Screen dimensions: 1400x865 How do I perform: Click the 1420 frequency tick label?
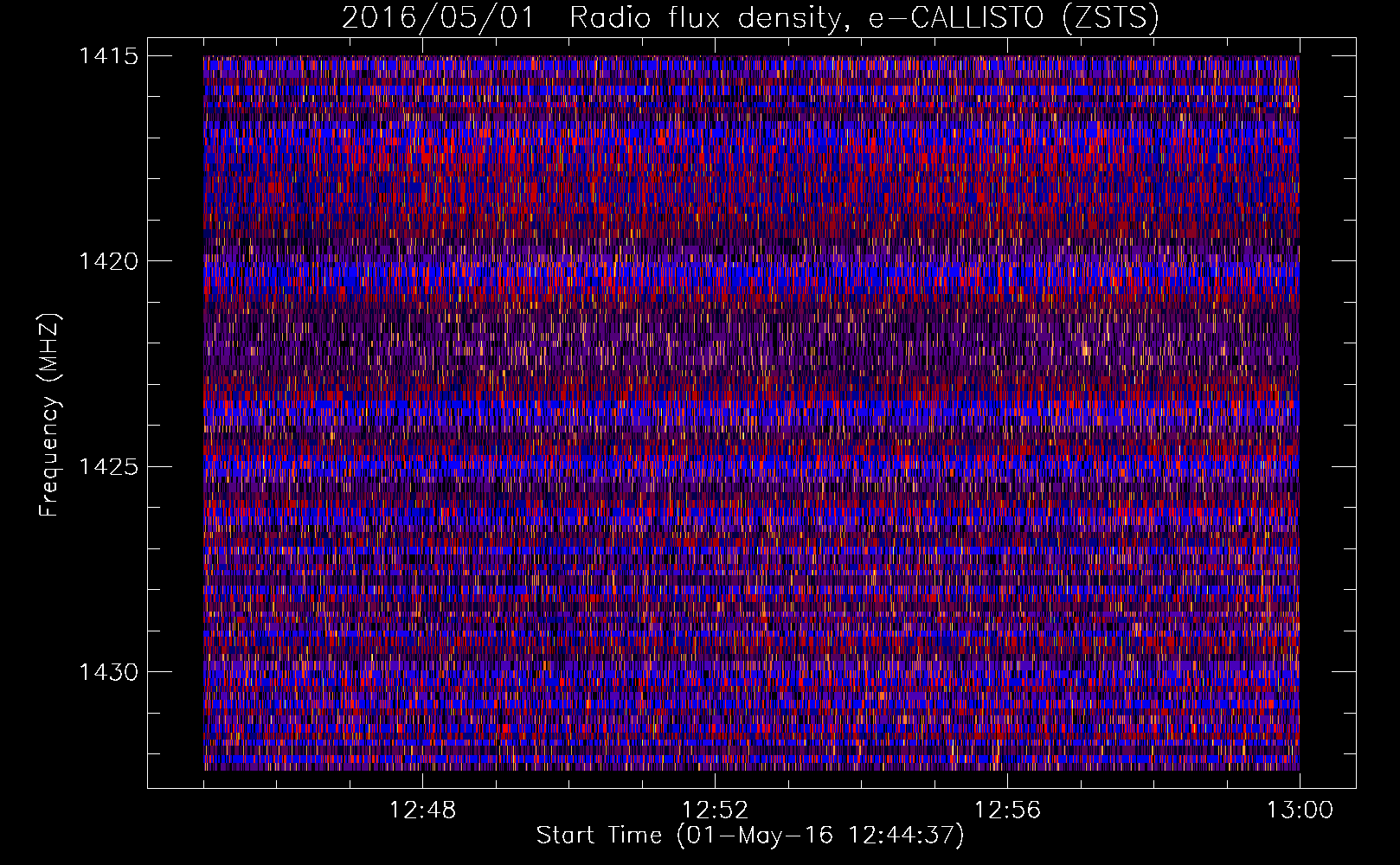[109, 261]
